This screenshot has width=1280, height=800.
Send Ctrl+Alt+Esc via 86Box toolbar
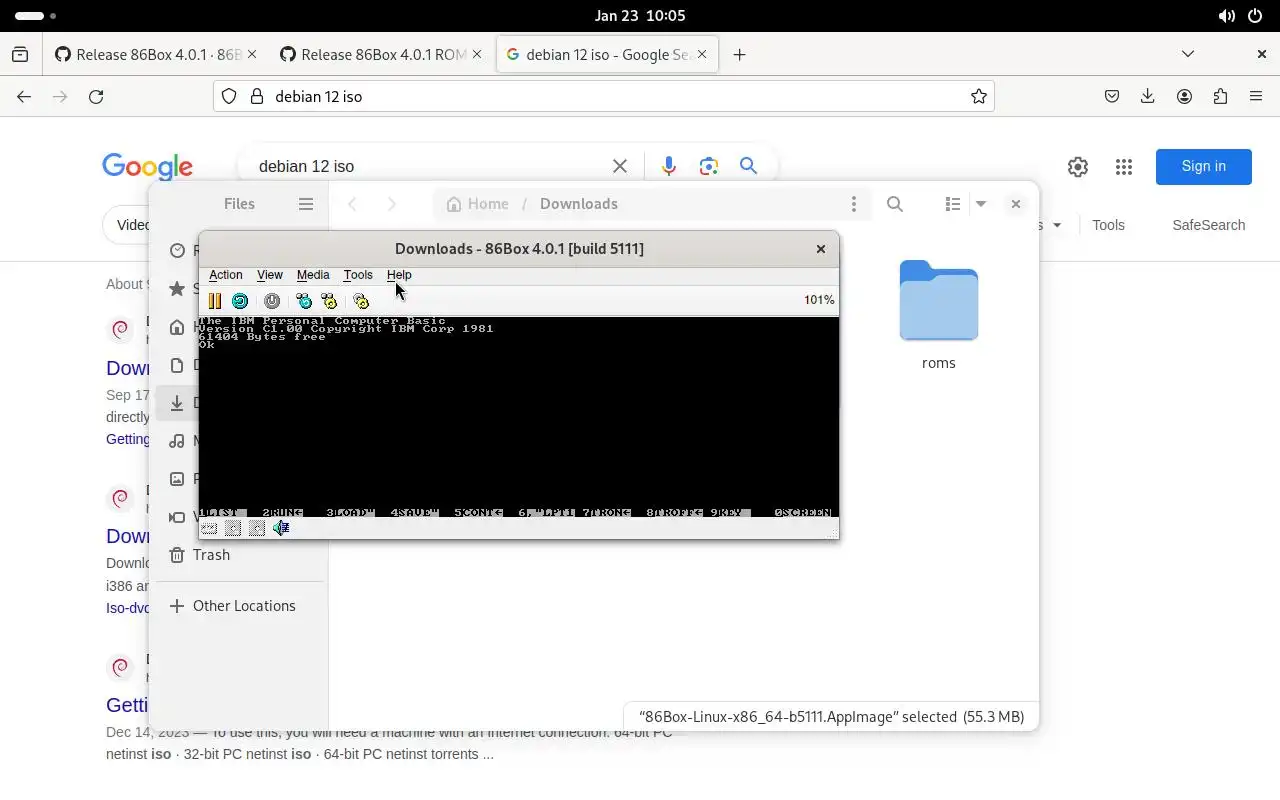coord(329,301)
